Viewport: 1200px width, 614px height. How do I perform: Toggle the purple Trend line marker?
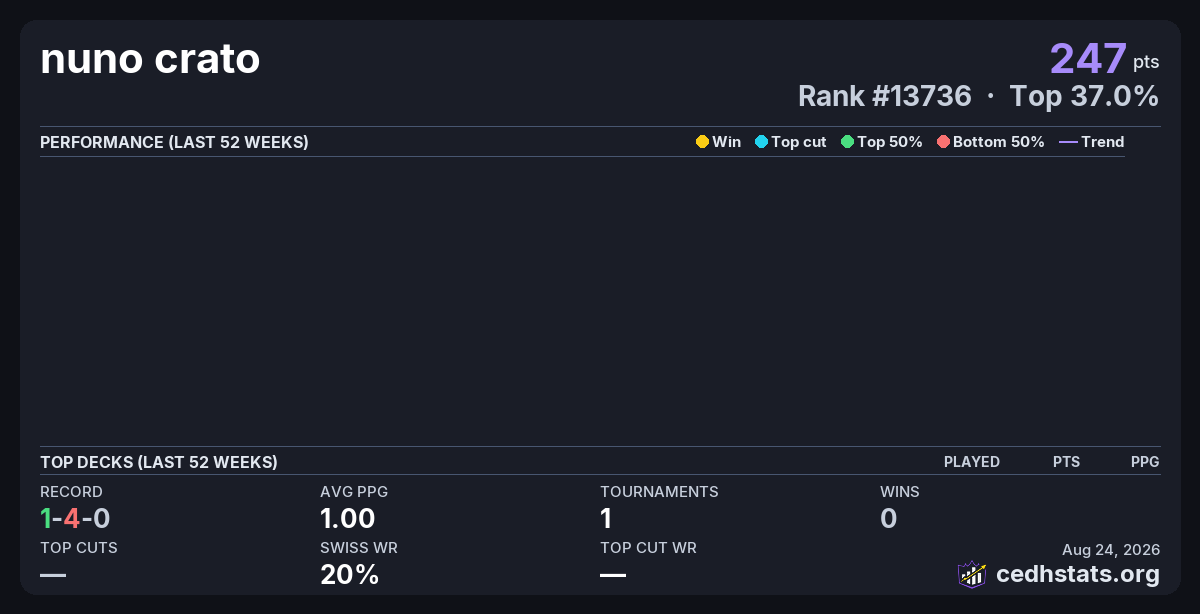[1068, 142]
